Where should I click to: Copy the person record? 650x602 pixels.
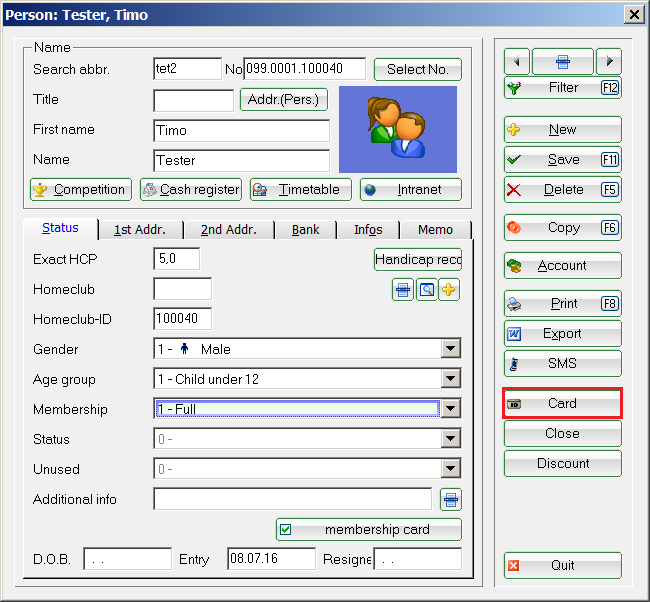pyautogui.click(x=563, y=228)
